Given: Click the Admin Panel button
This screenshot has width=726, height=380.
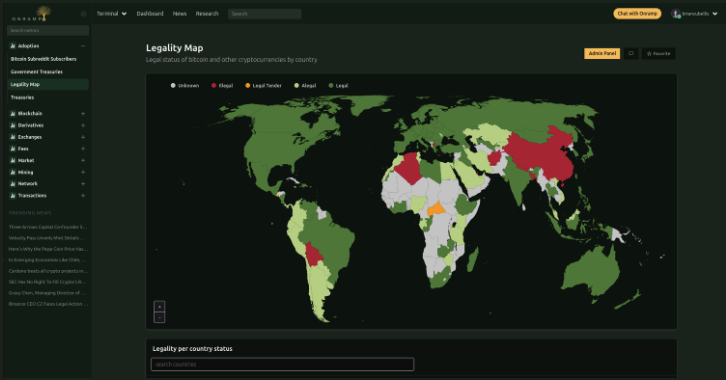Looking at the screenshot, I should pyautogui.click(x=602, y=54).
